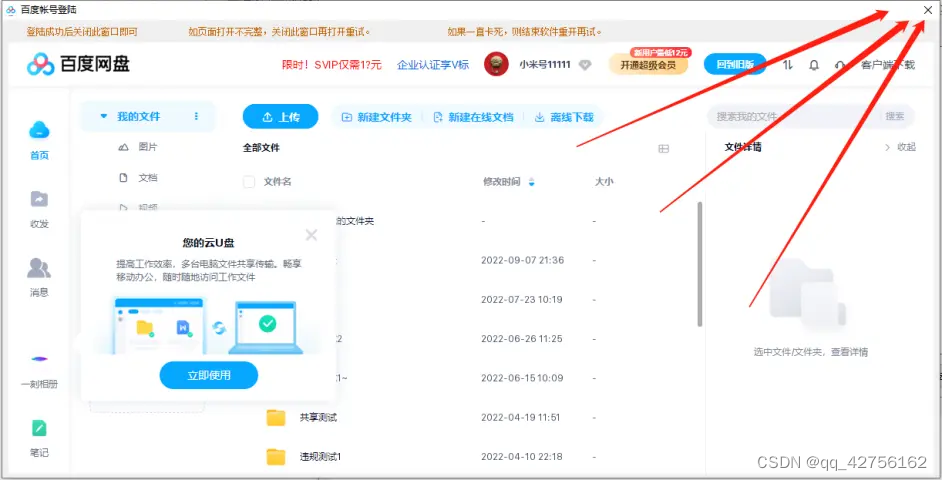Click 新建文件夹 new folder button
This screenshot has width=942, height=480.
[x=377, y=117]
